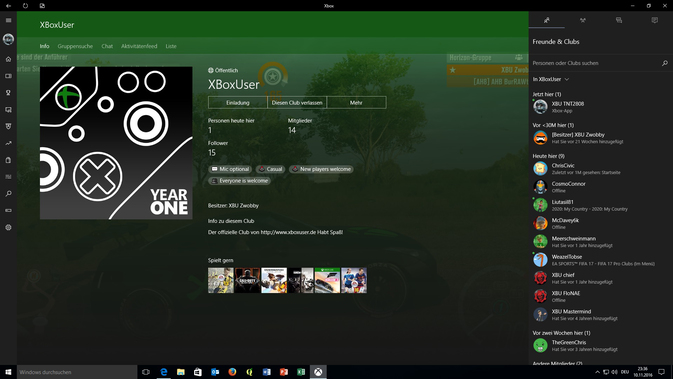Click the Mic optional tag

[x=230, y=169]
